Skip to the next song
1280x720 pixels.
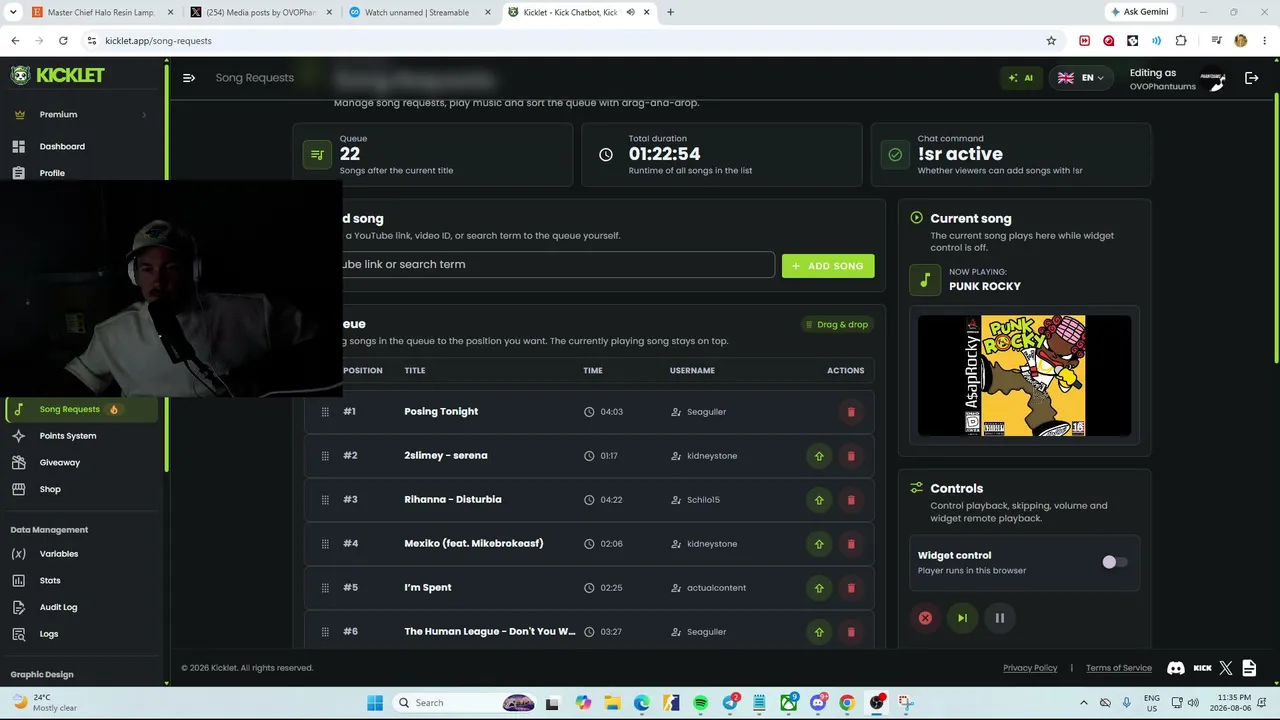(x=962, y=618)
